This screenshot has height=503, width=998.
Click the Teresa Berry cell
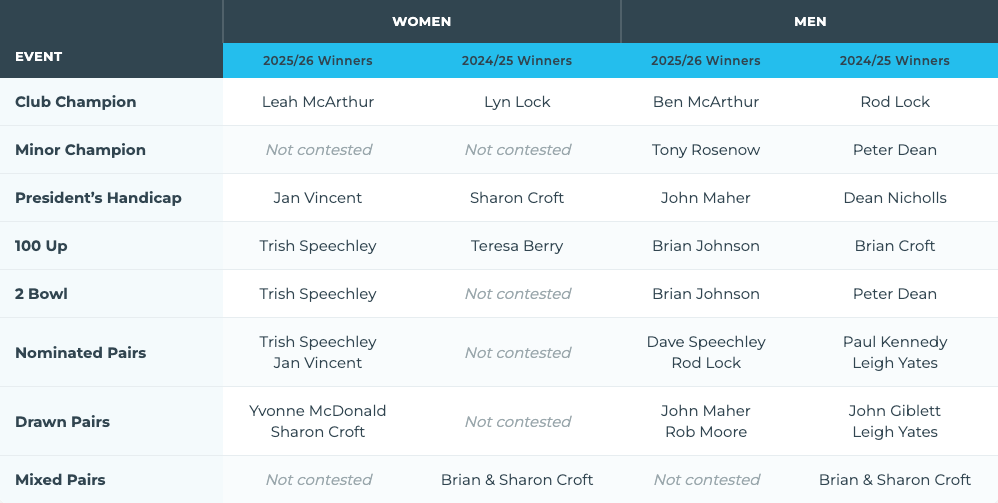tap(517, 246)
